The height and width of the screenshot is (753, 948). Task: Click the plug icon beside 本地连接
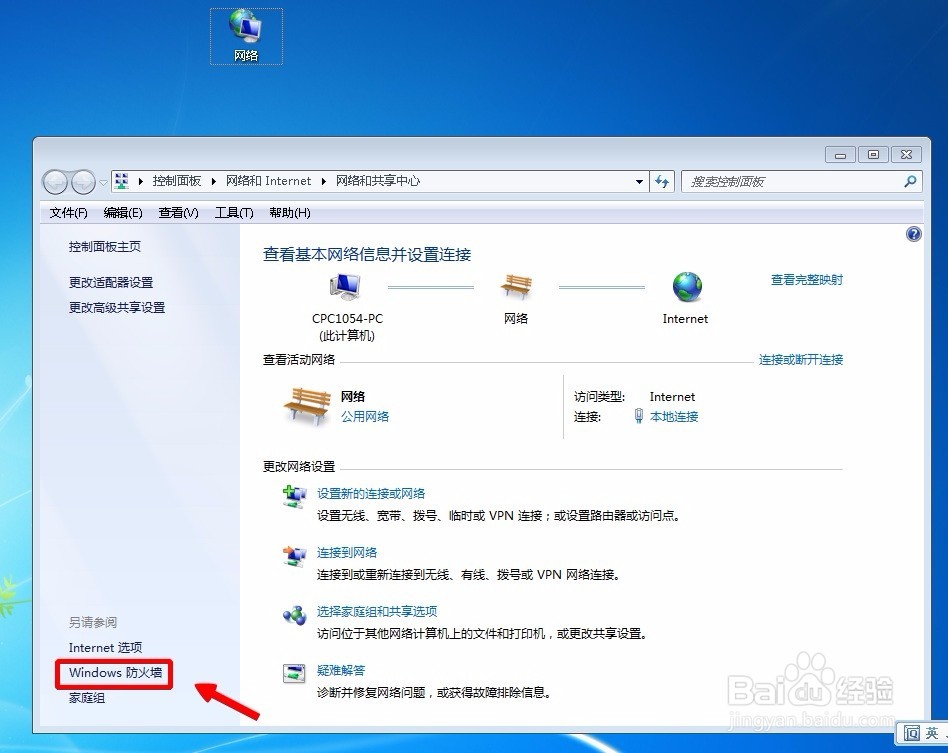click(638, 416)
